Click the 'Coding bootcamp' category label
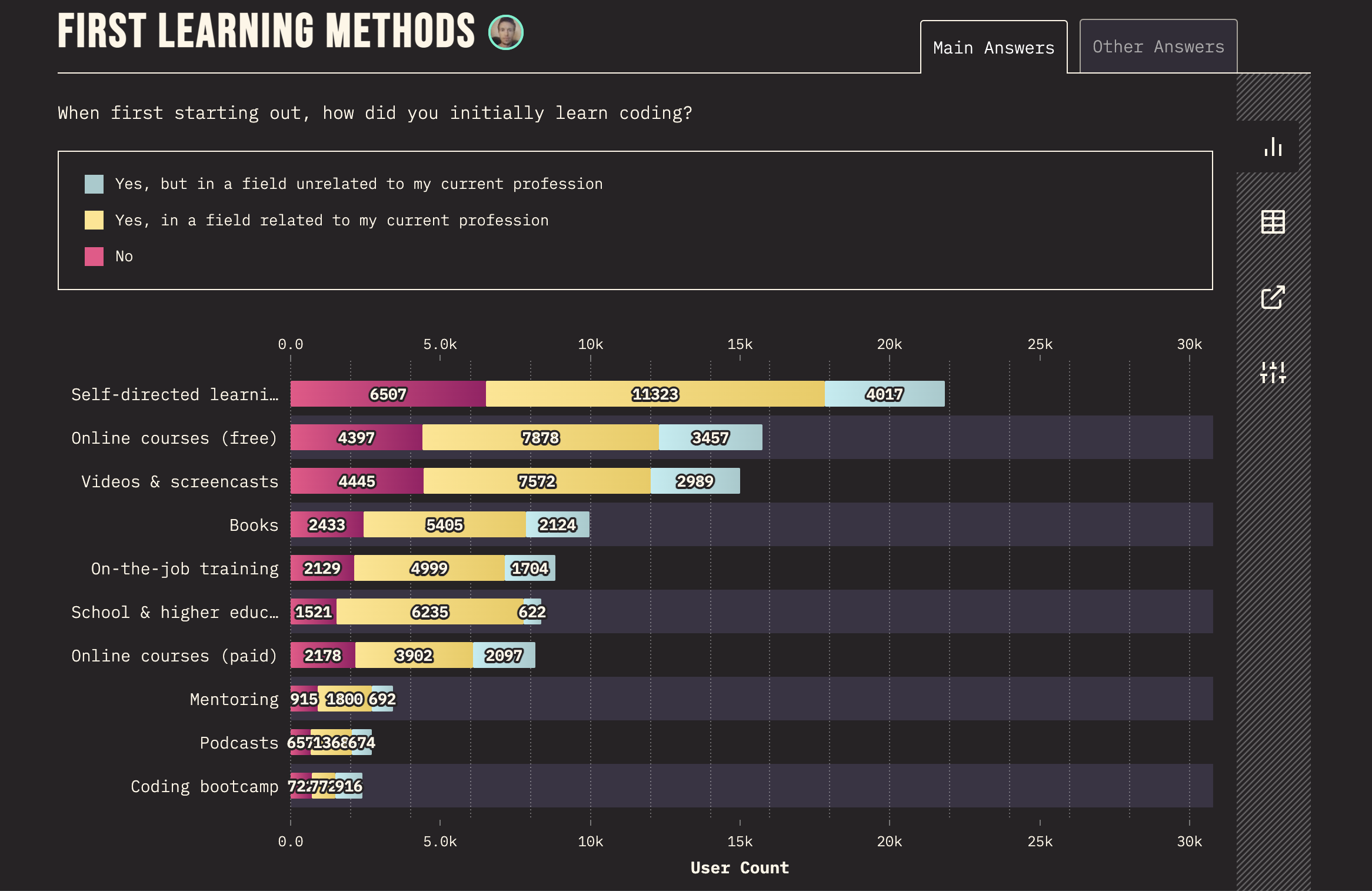The image size is (1372, 891). (205, 786)
